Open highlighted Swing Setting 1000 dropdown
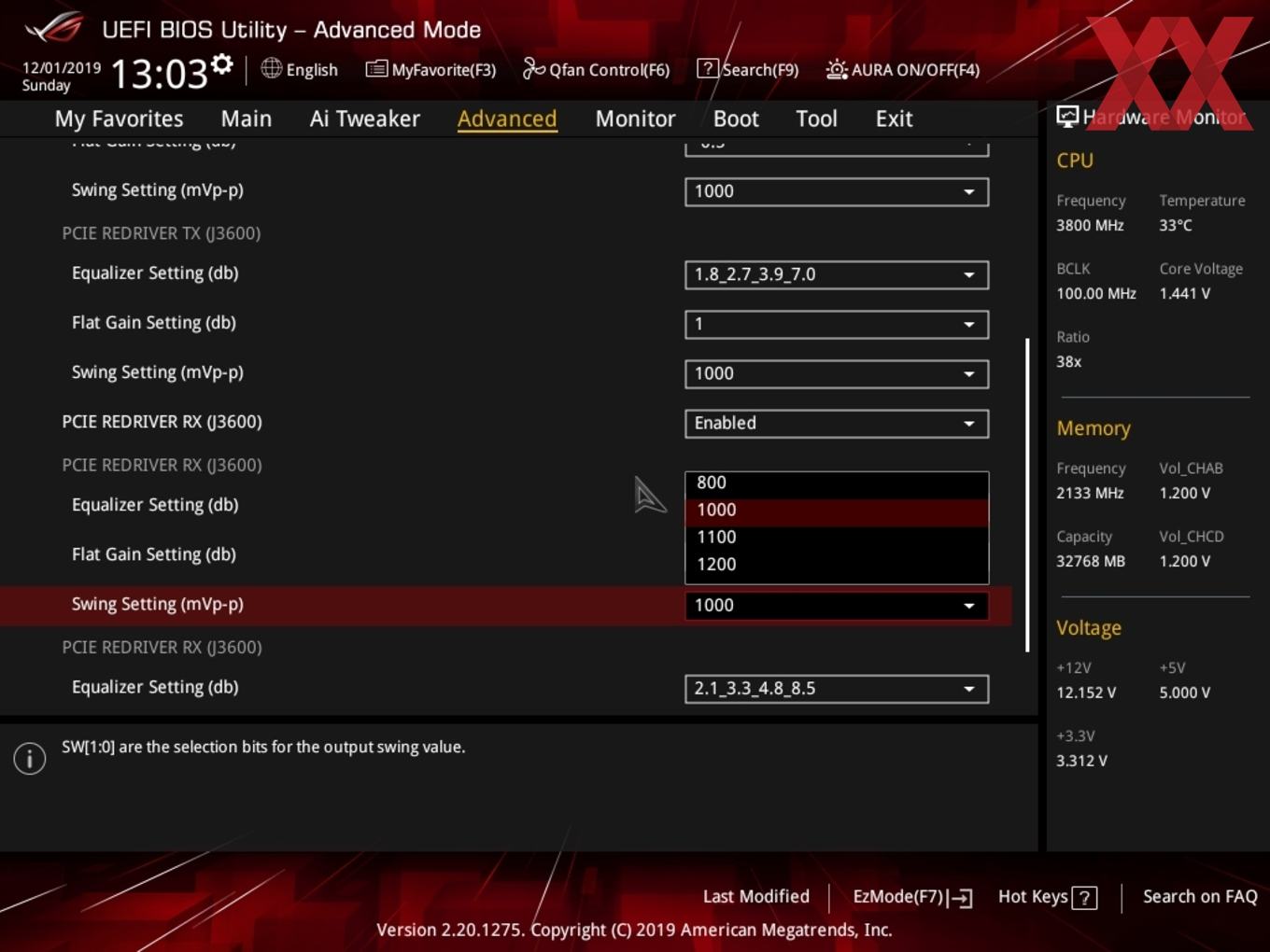This screenshot has height=952, width=1270. pyautogui.click(x=837, y=605)
